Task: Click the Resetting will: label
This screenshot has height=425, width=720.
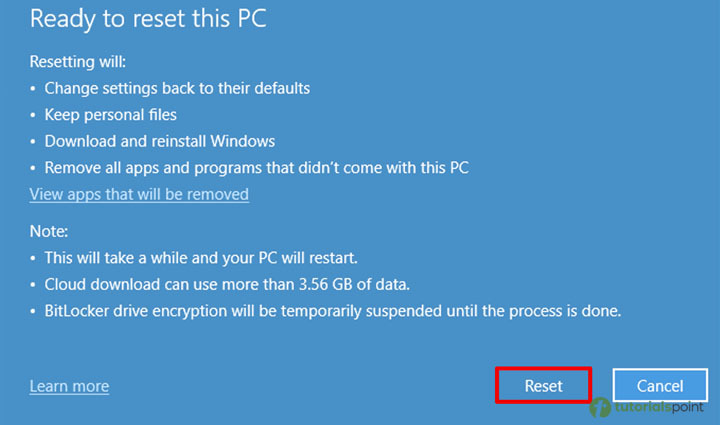Action: [78, 61]
